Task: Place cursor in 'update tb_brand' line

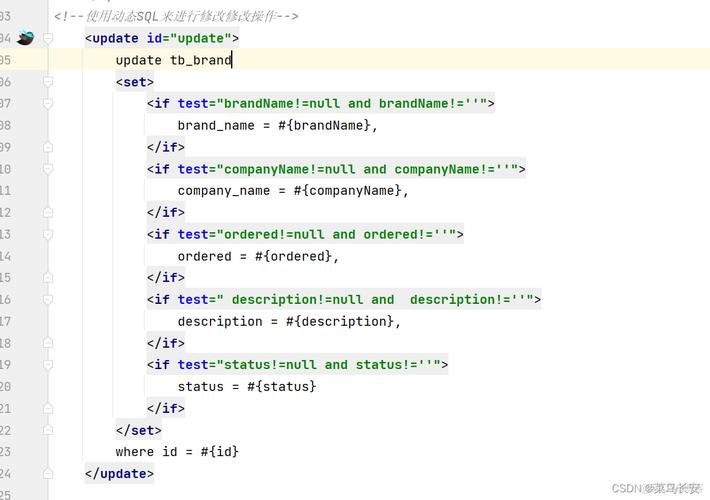Action: tap(174, 60)
